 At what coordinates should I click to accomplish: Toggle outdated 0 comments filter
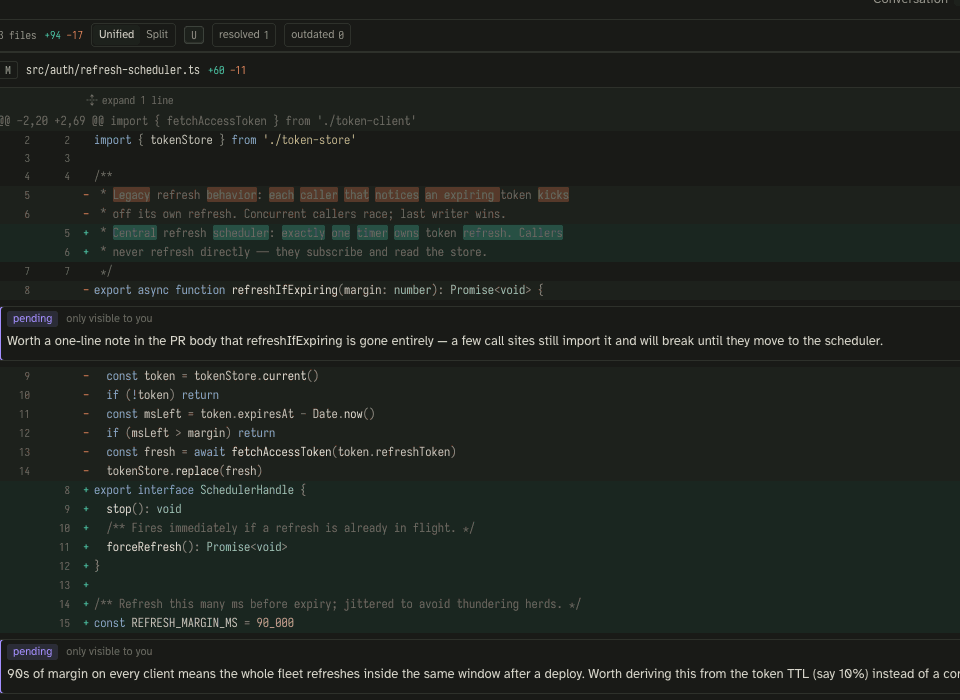pyautogui.click(x=317, y=35)
